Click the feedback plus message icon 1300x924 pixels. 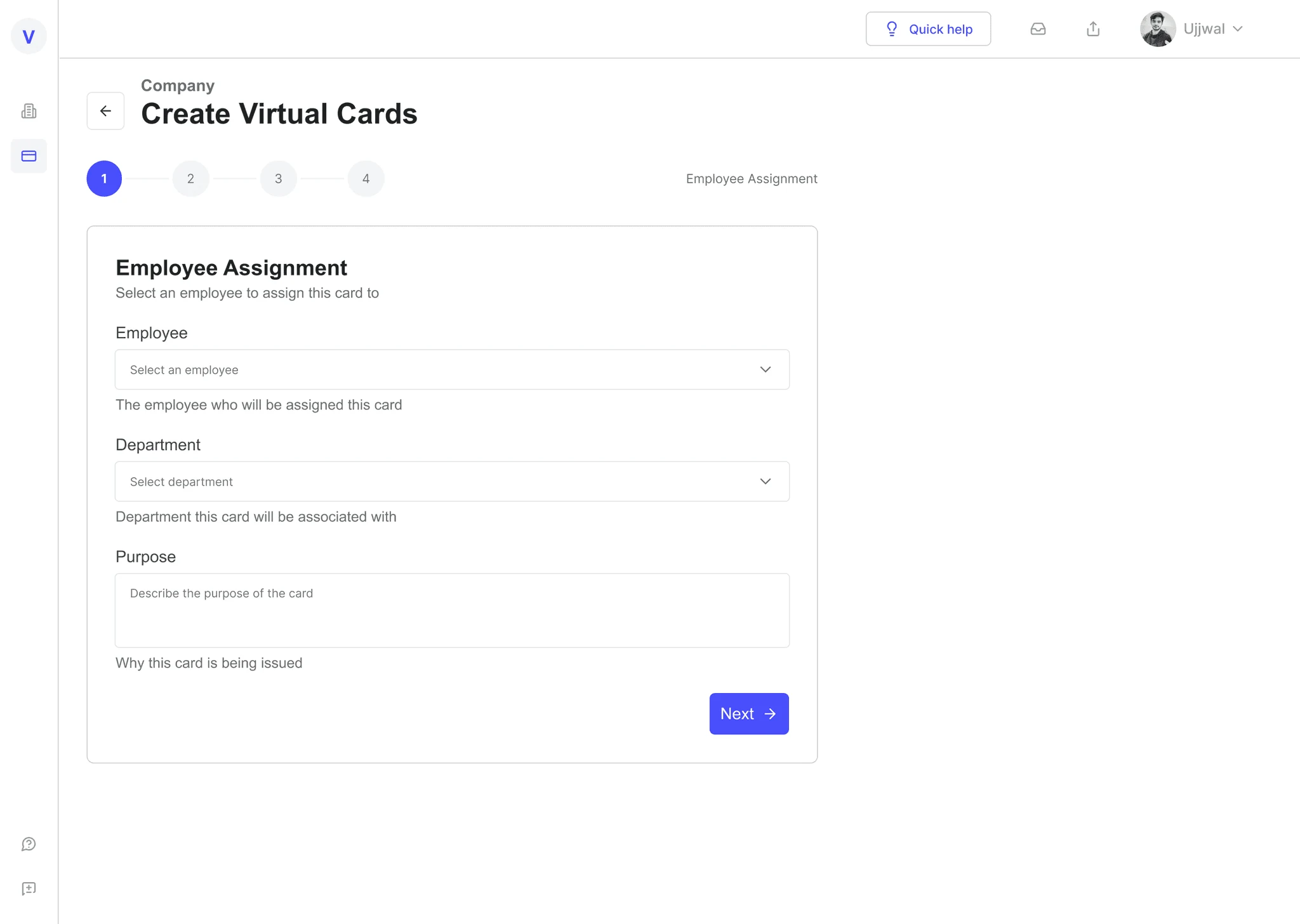(29, 888)
